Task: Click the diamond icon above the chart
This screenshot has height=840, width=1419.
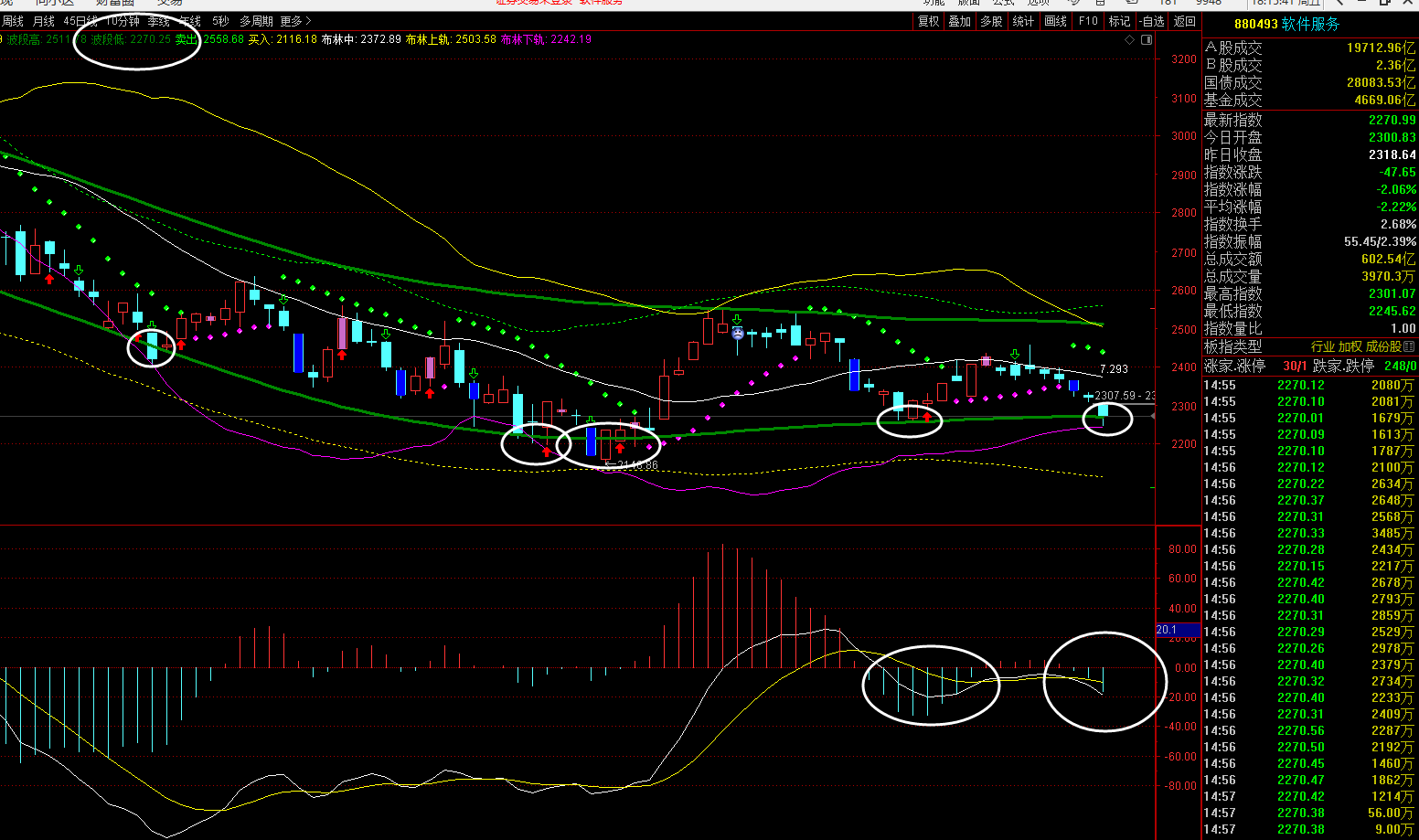Action: click(x=1130, y=40)
